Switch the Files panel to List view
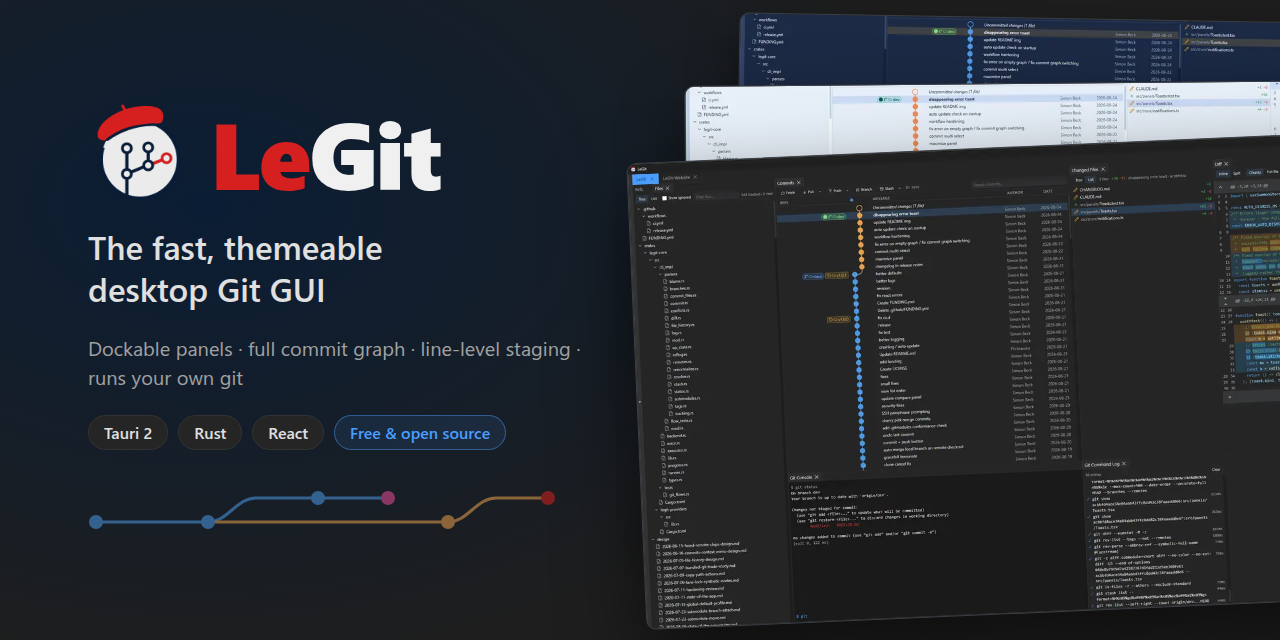The image size is (1280, 640). [654, 198]
